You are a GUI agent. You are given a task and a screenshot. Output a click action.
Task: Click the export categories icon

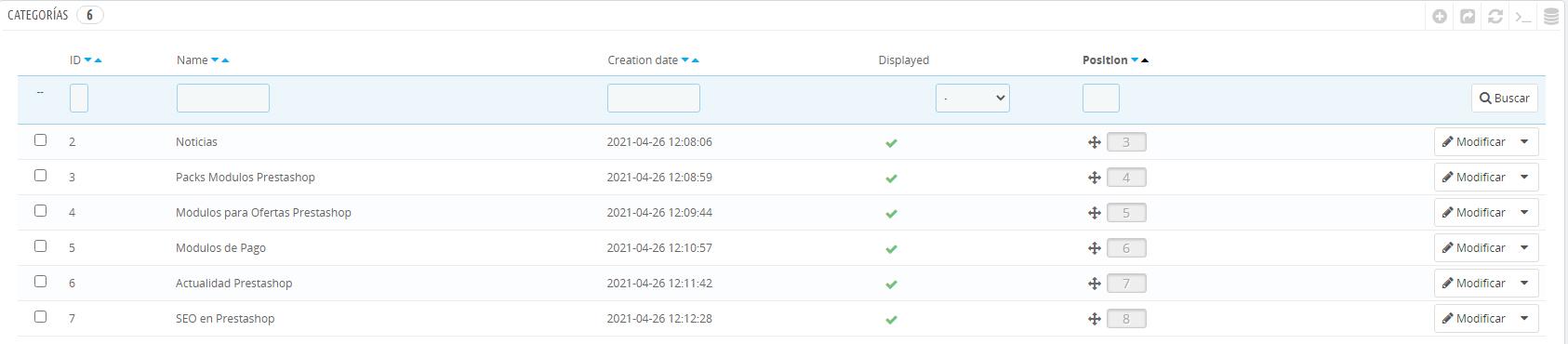[x=1468, y=16]
